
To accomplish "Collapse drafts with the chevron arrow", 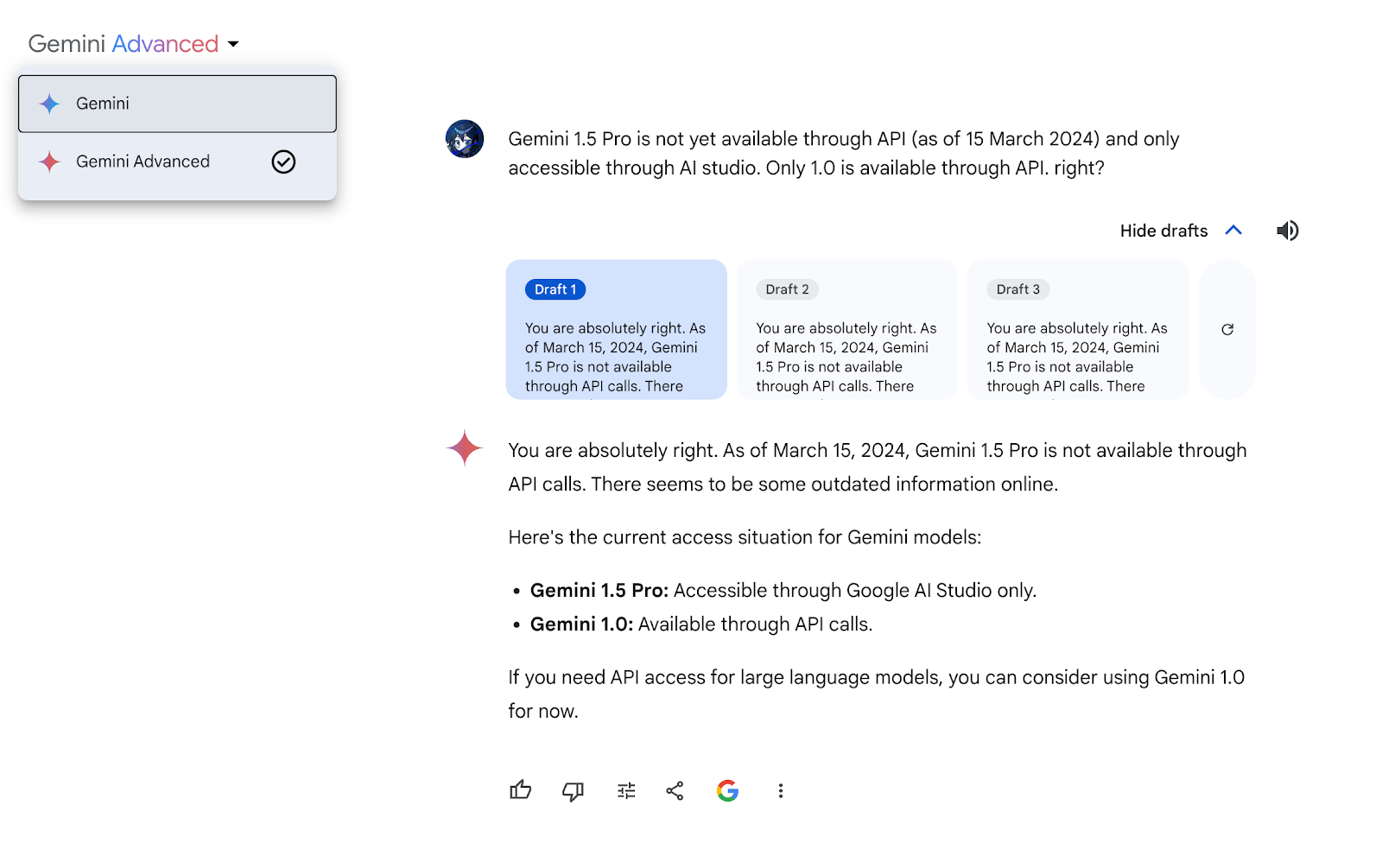I will [1233, 231].
